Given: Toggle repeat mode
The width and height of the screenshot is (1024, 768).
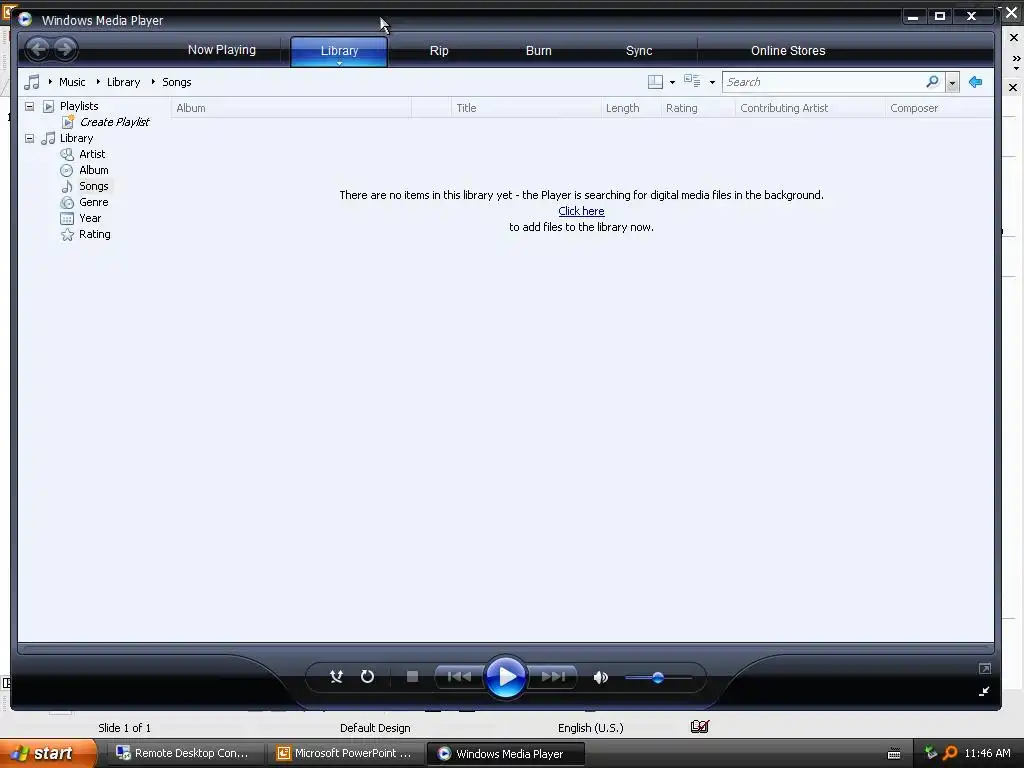Looking at the screenshot, I should coord(368,677).
